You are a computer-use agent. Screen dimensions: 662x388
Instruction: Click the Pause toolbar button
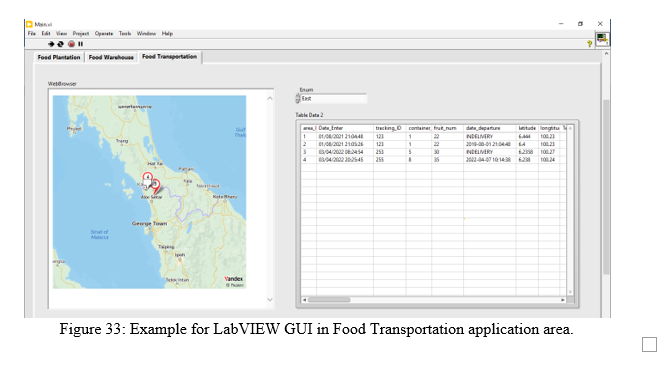coord(80,44)
